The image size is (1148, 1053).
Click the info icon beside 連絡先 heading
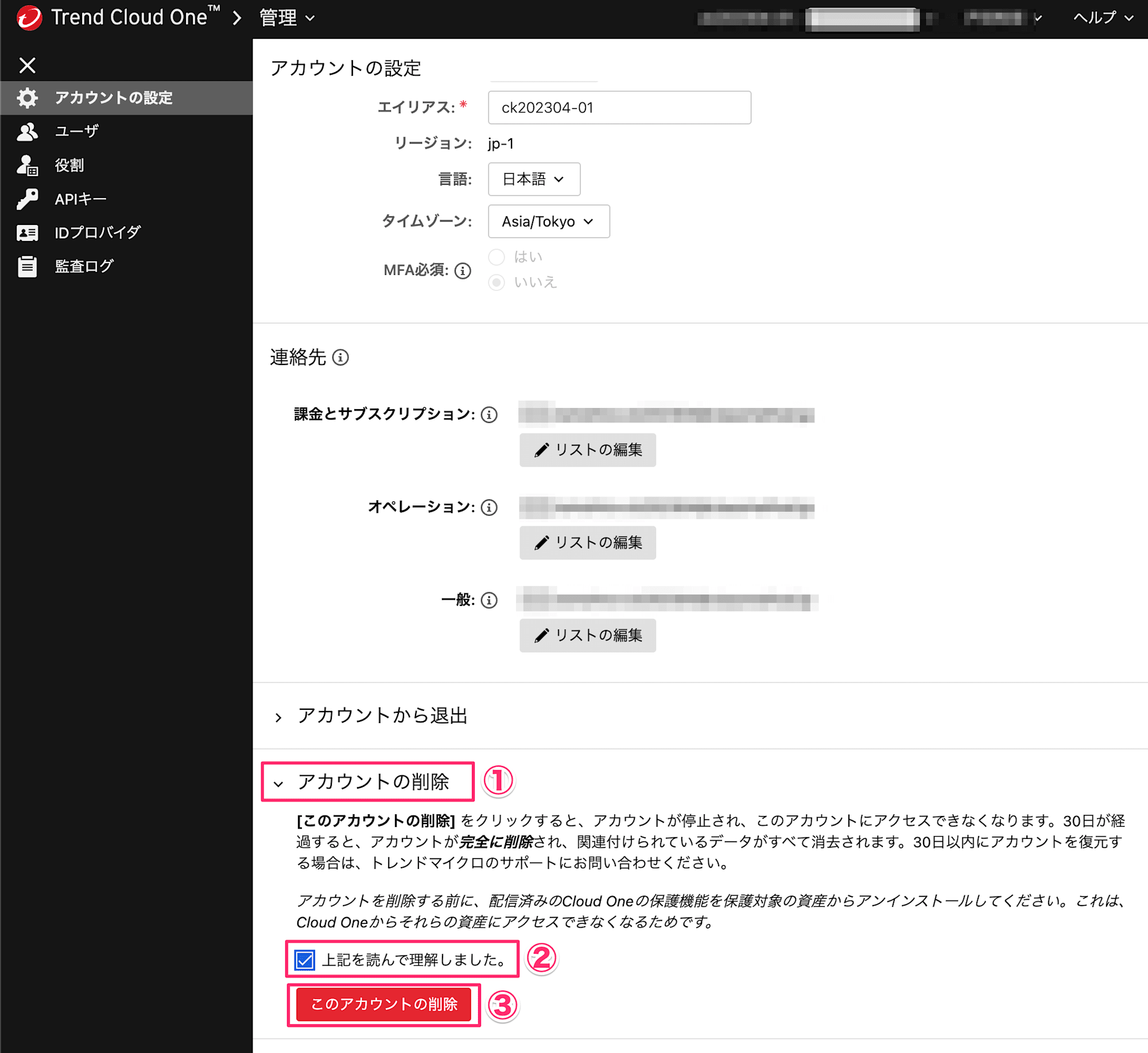(x=340, y=358)
